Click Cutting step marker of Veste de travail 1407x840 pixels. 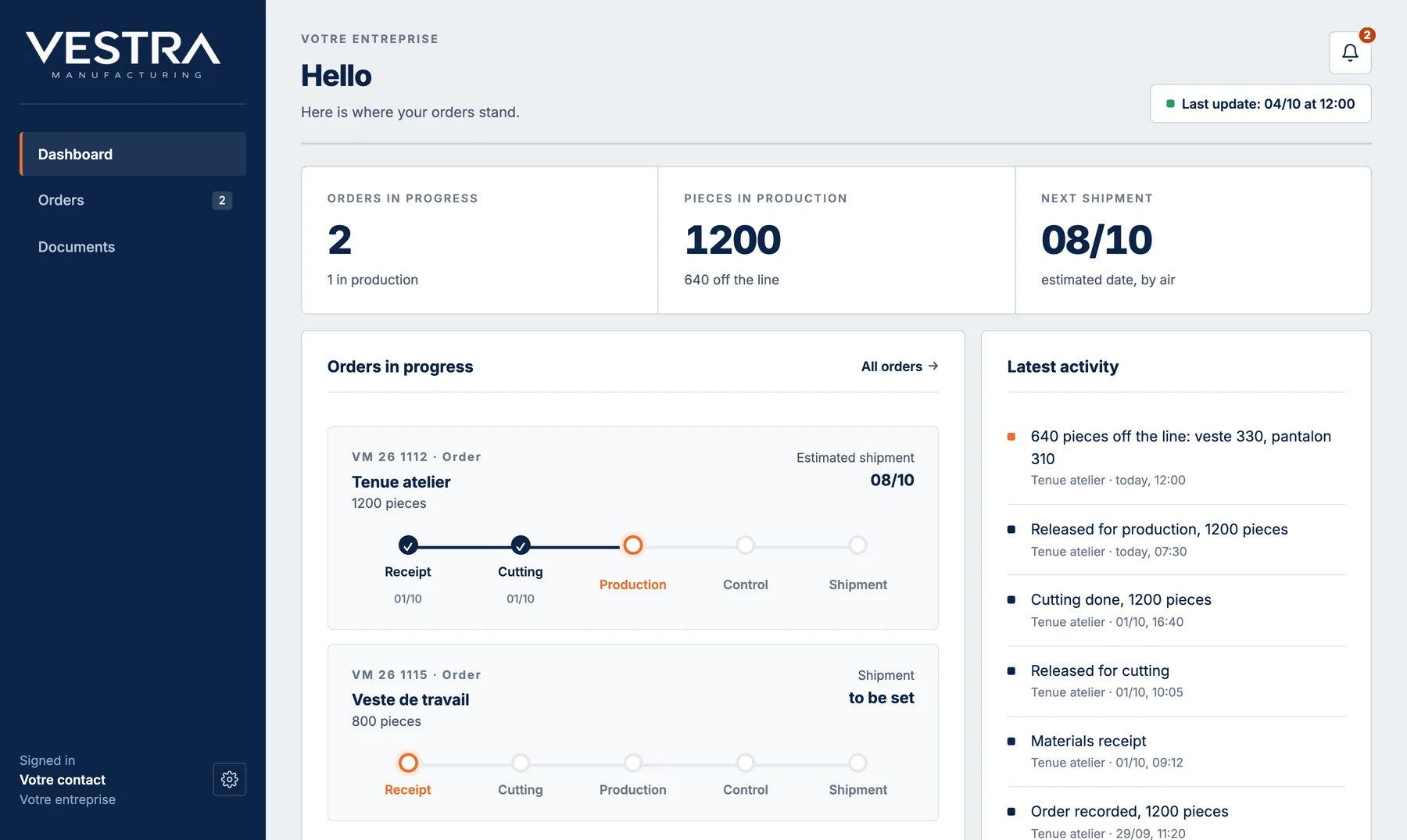click(521, 763)
